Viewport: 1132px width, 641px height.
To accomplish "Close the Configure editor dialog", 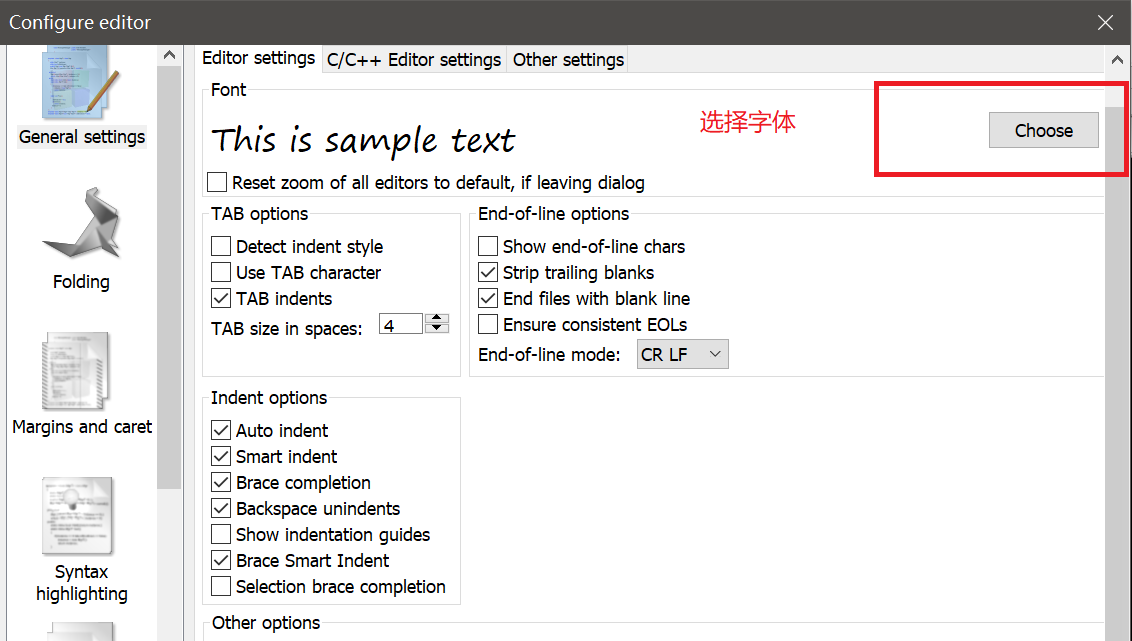I will pyautogui.click(x=1105, y=22).
